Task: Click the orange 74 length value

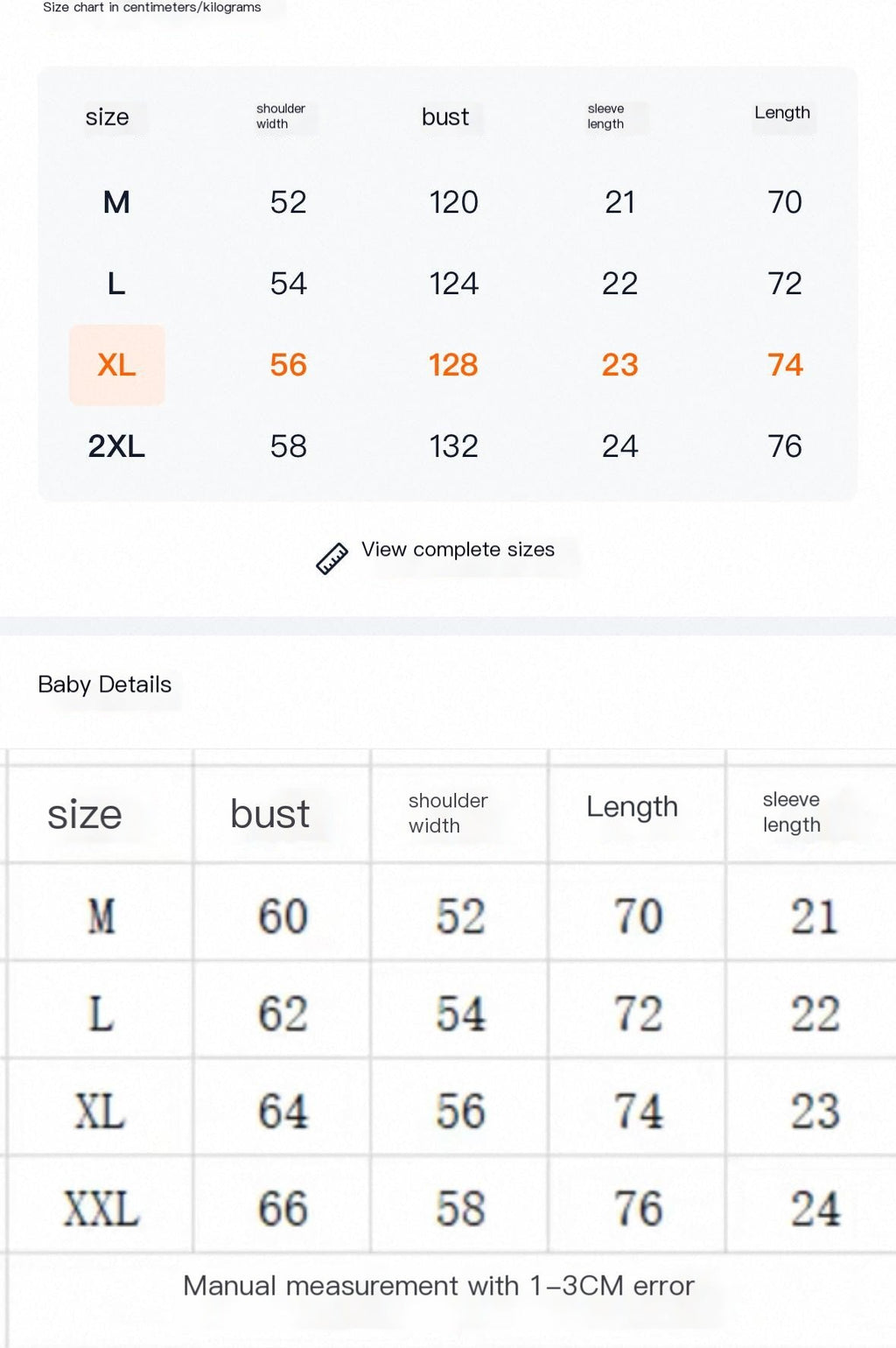Action: (x=785, y=365)
